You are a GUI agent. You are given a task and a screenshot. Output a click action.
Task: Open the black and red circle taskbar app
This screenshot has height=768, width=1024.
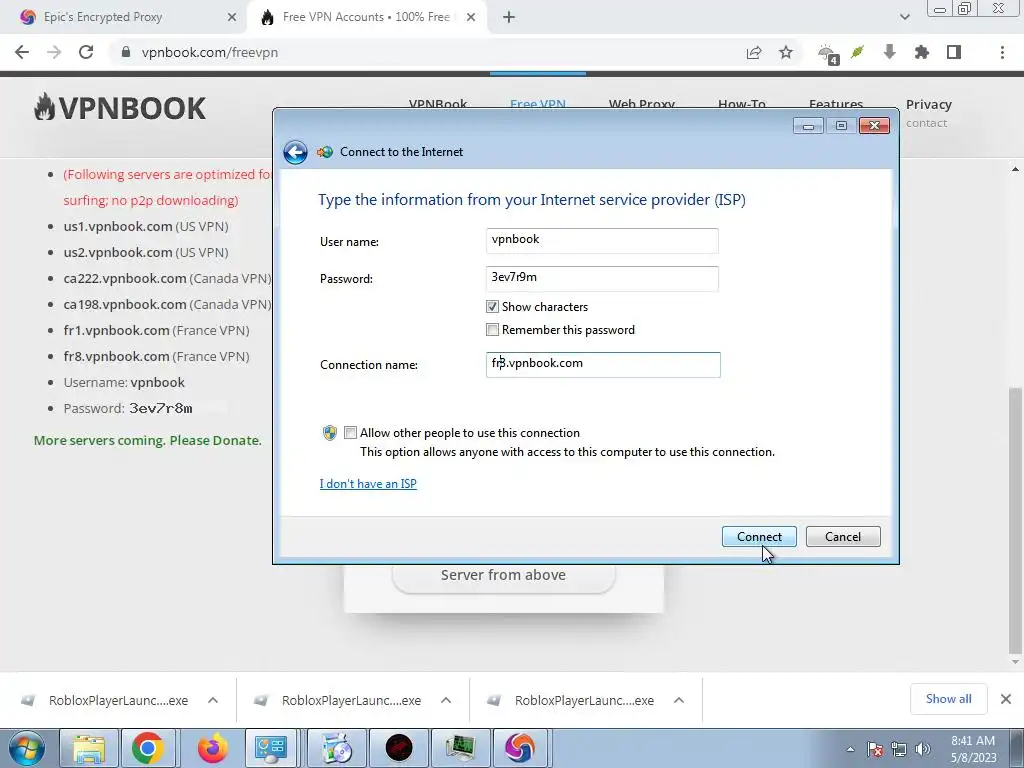399,748
